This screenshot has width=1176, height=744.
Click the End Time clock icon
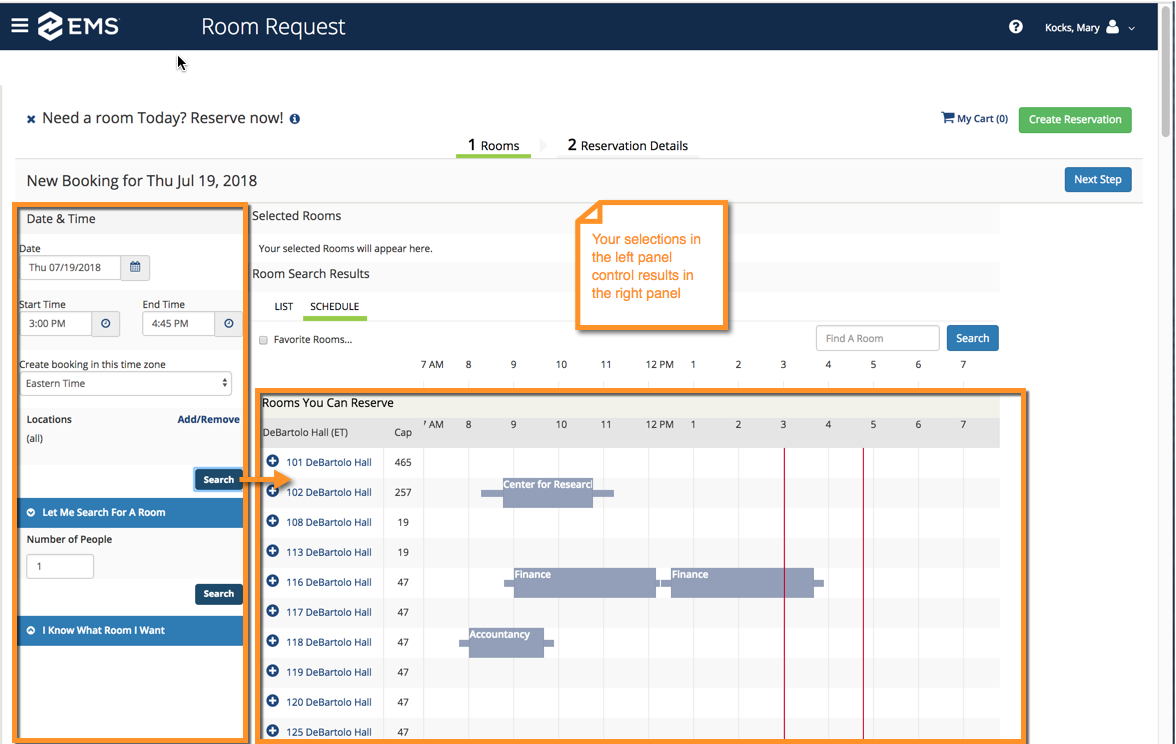pos(229,323)
